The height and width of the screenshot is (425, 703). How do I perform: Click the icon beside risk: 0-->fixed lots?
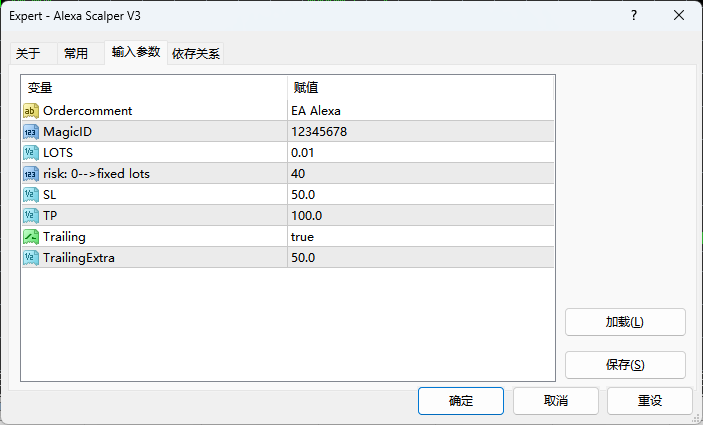(x=31, y=173)
